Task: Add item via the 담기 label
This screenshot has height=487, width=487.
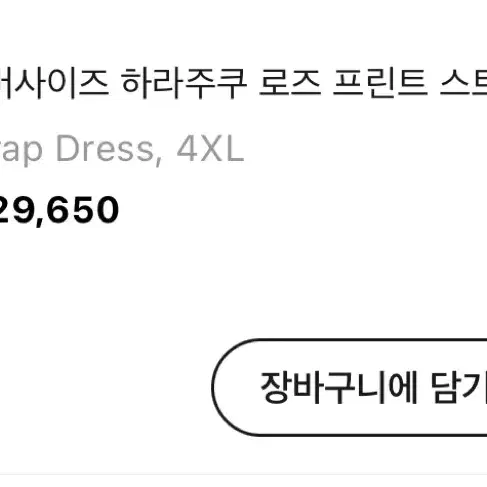Action: point(459,387)
